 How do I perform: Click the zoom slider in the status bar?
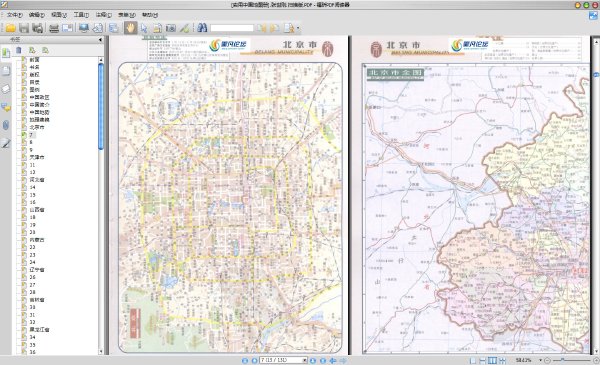(572, 360)
